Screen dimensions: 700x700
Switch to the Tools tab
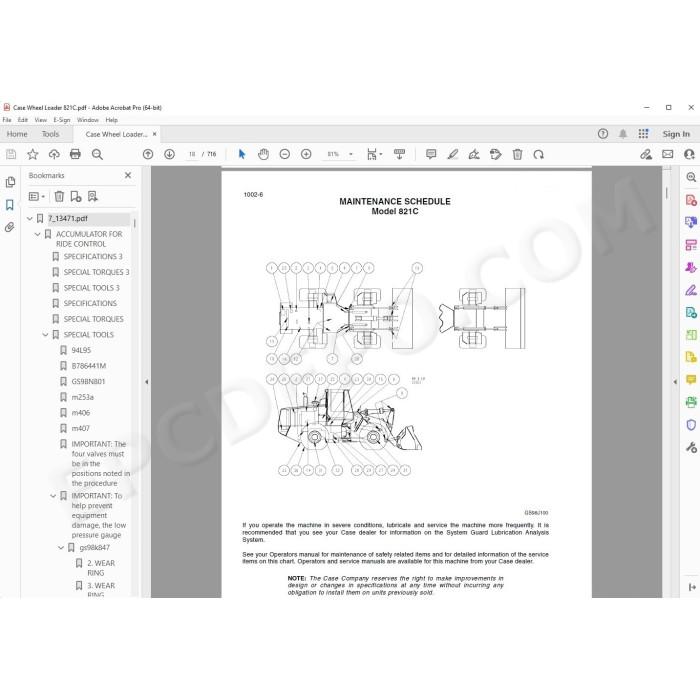(x=50, y=134)
